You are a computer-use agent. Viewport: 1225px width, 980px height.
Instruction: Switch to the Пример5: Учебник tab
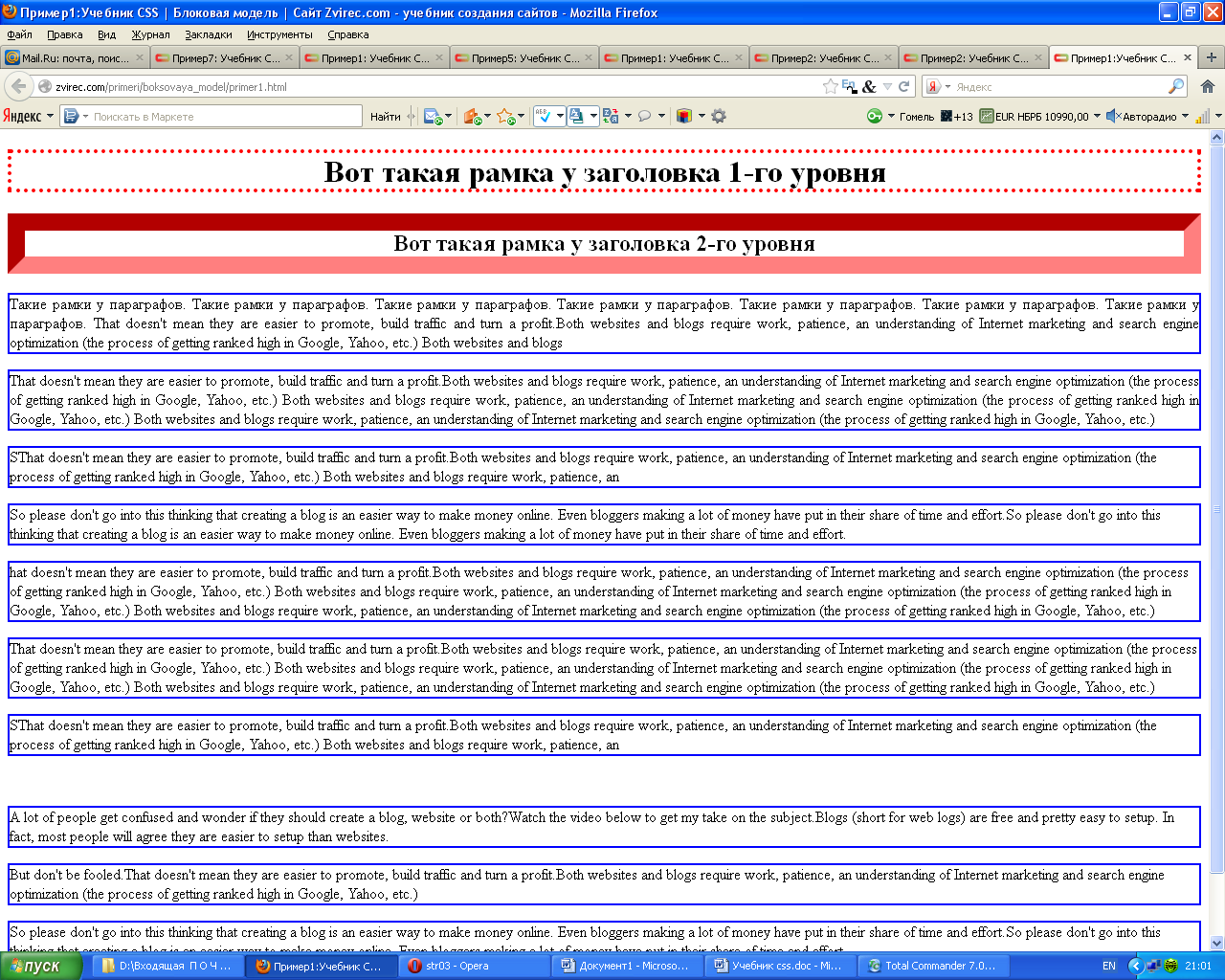(524, 57)
